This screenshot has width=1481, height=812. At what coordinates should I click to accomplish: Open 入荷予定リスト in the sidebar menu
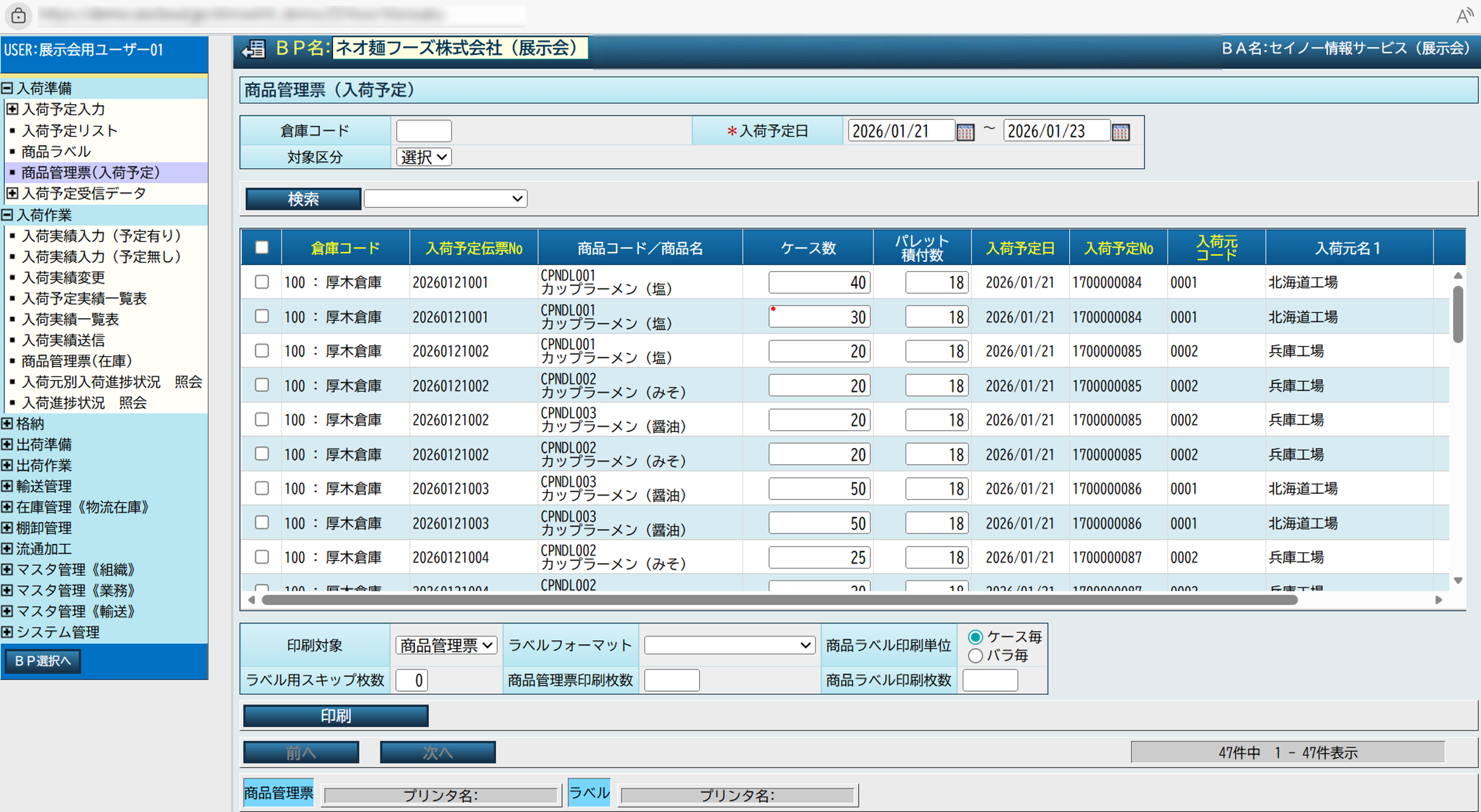pyautogui.click(x=70, y=131)
